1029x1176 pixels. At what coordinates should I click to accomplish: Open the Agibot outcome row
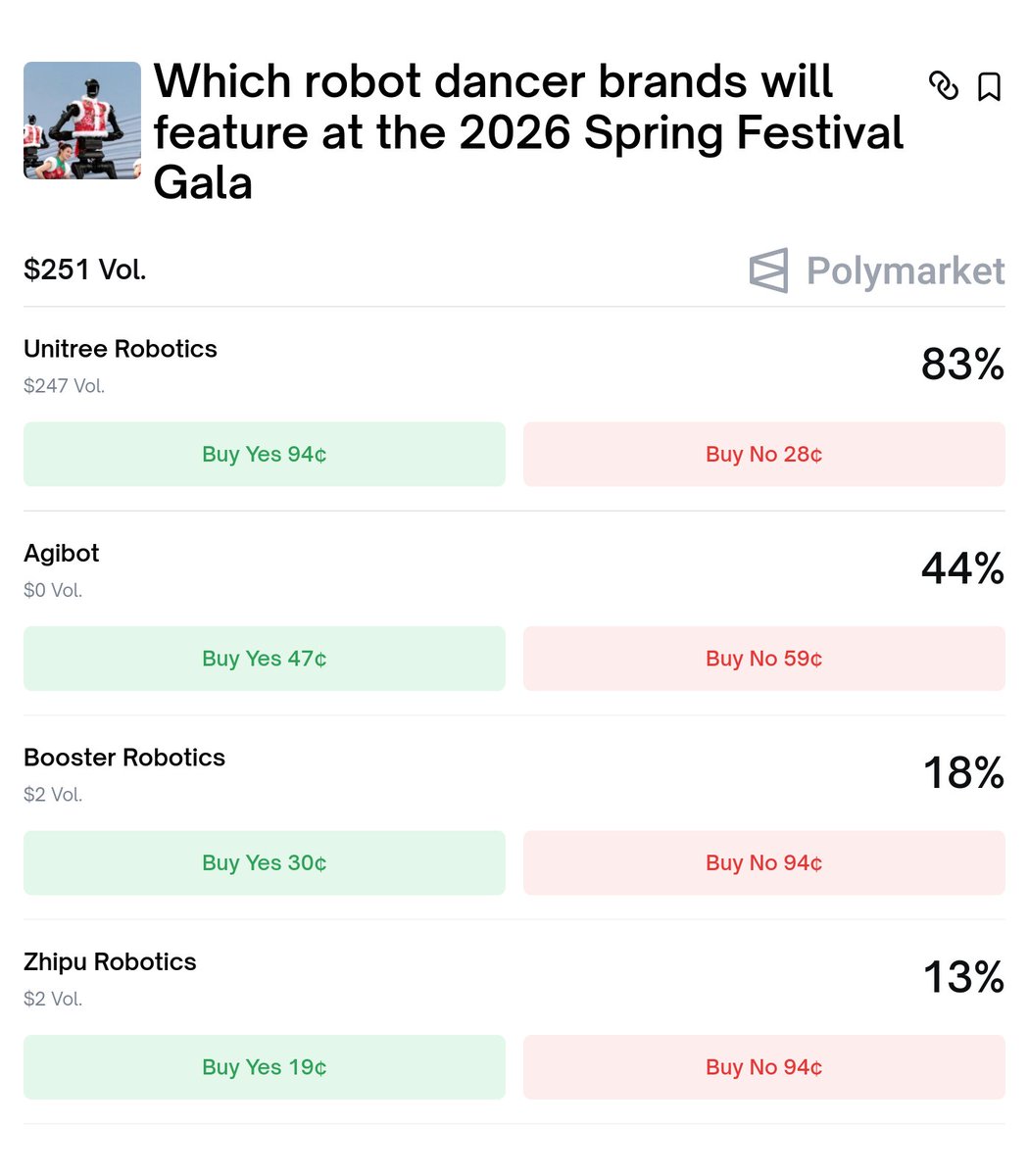click(514, 569)
